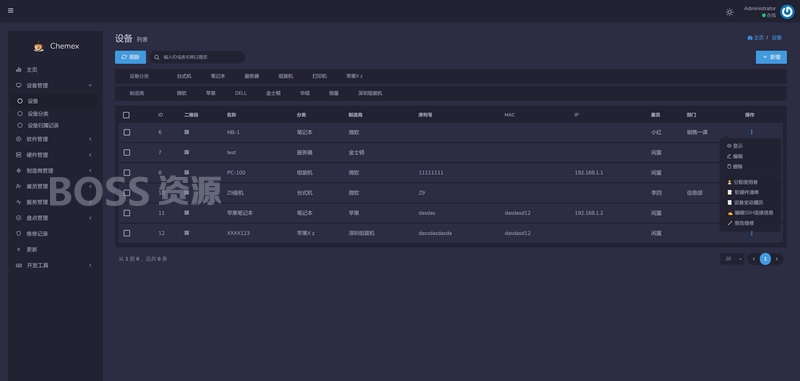Check the row checkbox for Z9组机
This screenshot has height=381, width=800.
[x=127, y=193]
